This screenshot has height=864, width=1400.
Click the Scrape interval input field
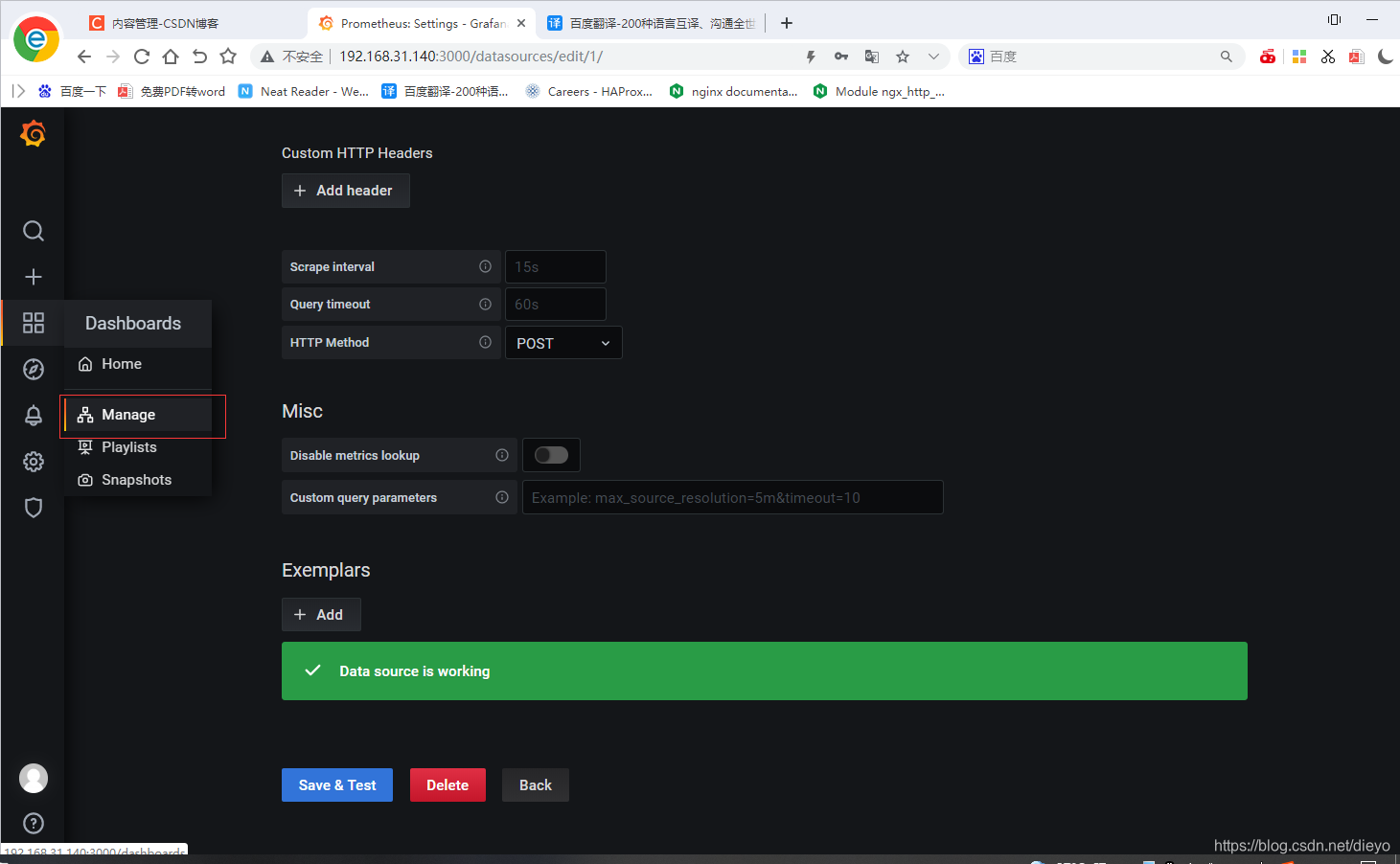click(556, 266)
